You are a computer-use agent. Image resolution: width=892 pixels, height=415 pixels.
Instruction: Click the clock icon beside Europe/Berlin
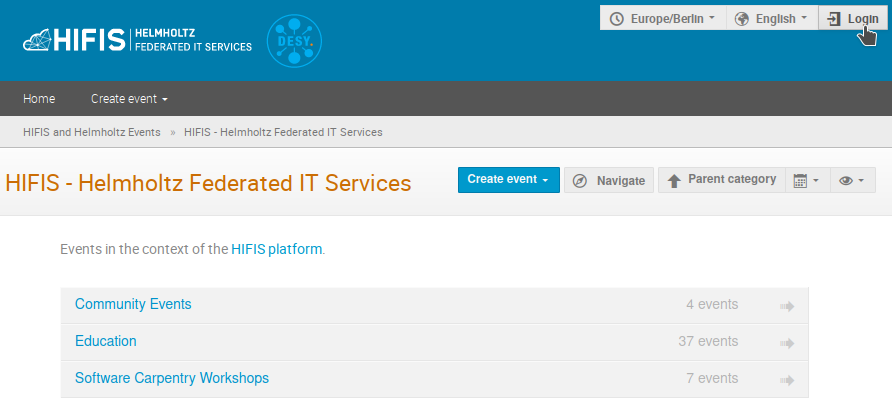click(616, 19)
